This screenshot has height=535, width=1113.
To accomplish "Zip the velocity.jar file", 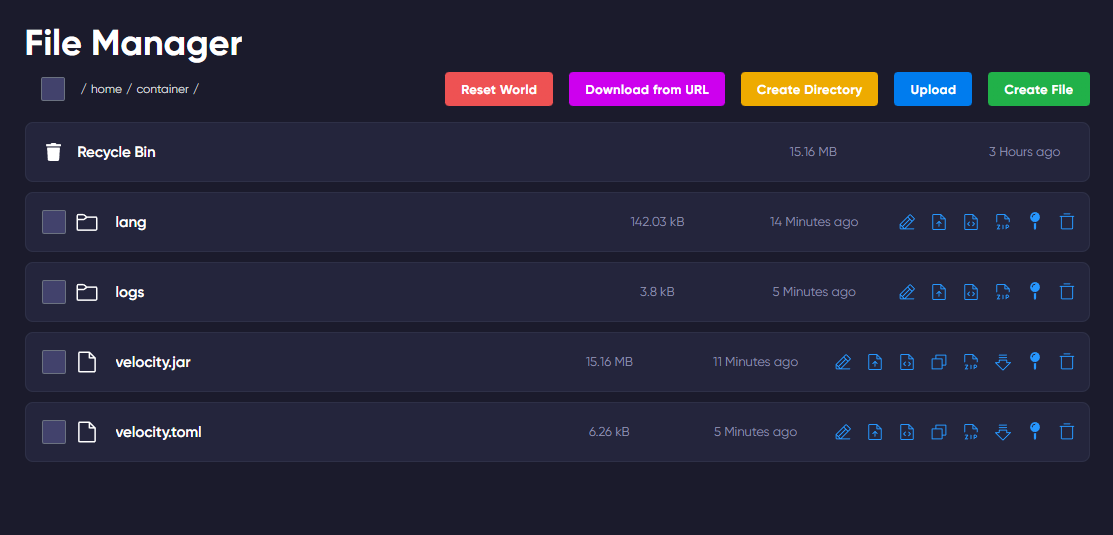I will click(971, 362).
